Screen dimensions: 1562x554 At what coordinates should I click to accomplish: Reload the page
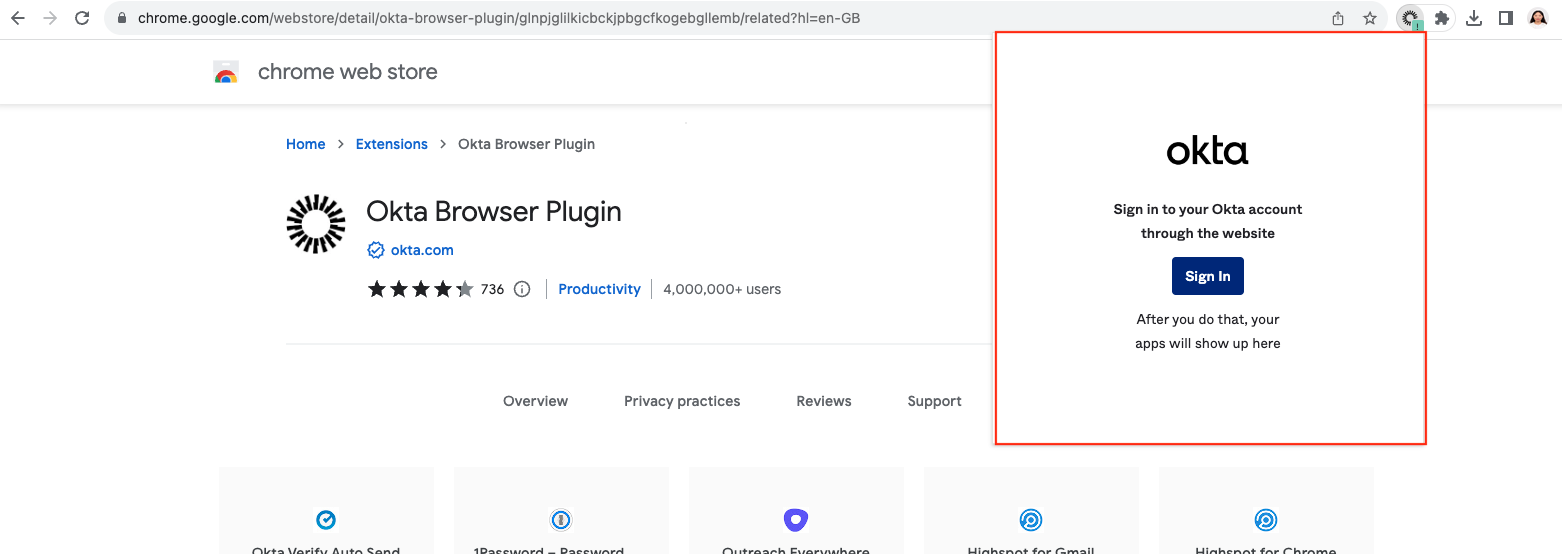click(82, 18)
